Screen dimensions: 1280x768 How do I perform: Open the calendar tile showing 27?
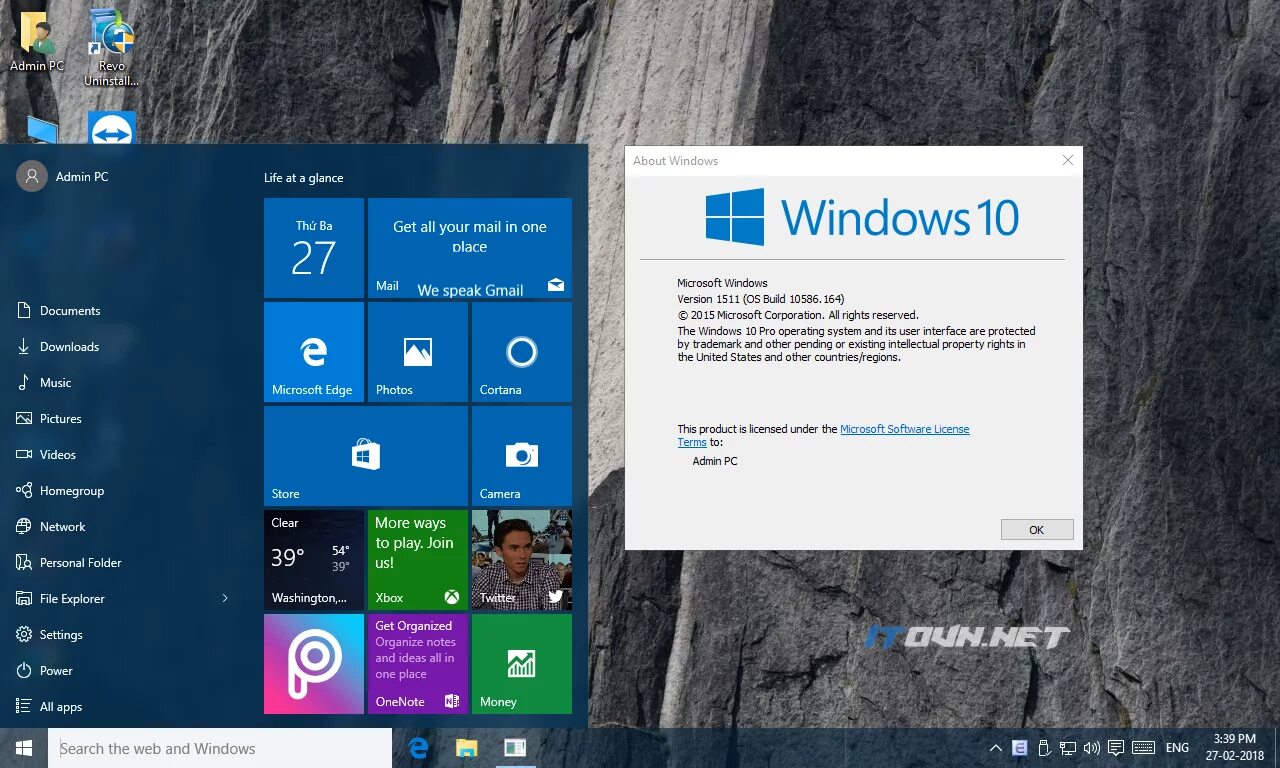[x=314, y=248]
